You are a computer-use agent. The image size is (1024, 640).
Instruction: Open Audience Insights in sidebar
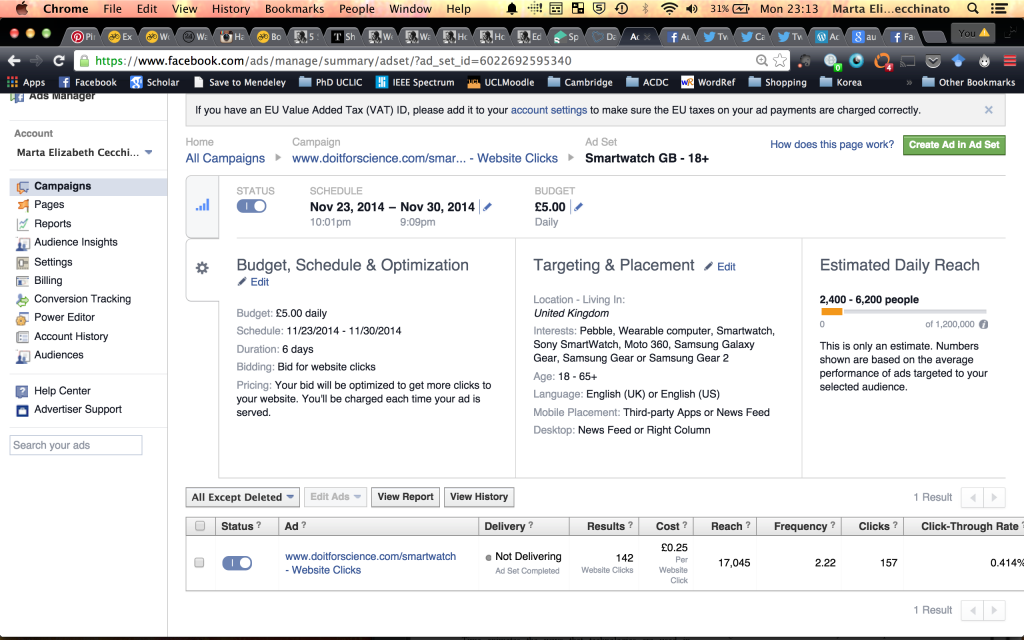[75, 242]
